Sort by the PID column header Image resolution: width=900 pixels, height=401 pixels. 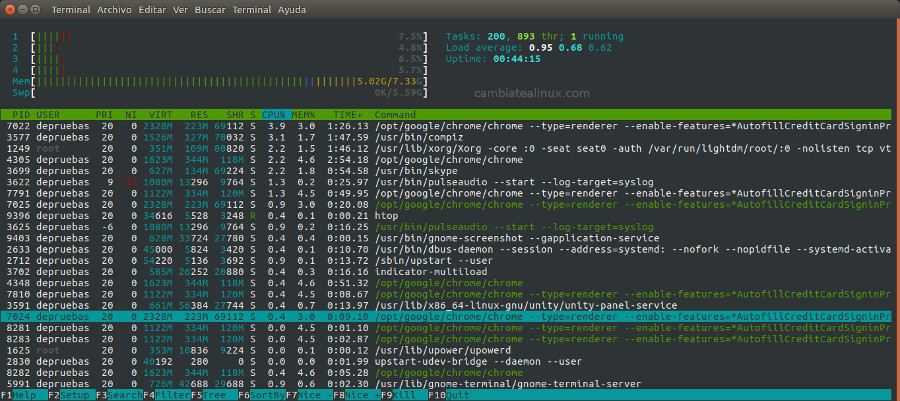pyautogui.click(x=22, y=115)
